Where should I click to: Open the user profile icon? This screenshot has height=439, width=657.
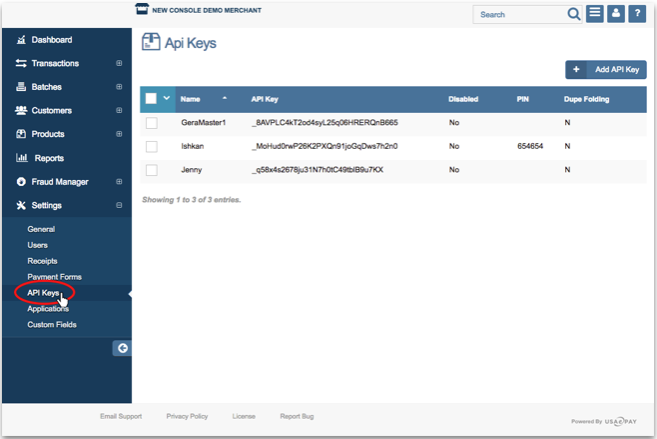(x=616, y=14)
